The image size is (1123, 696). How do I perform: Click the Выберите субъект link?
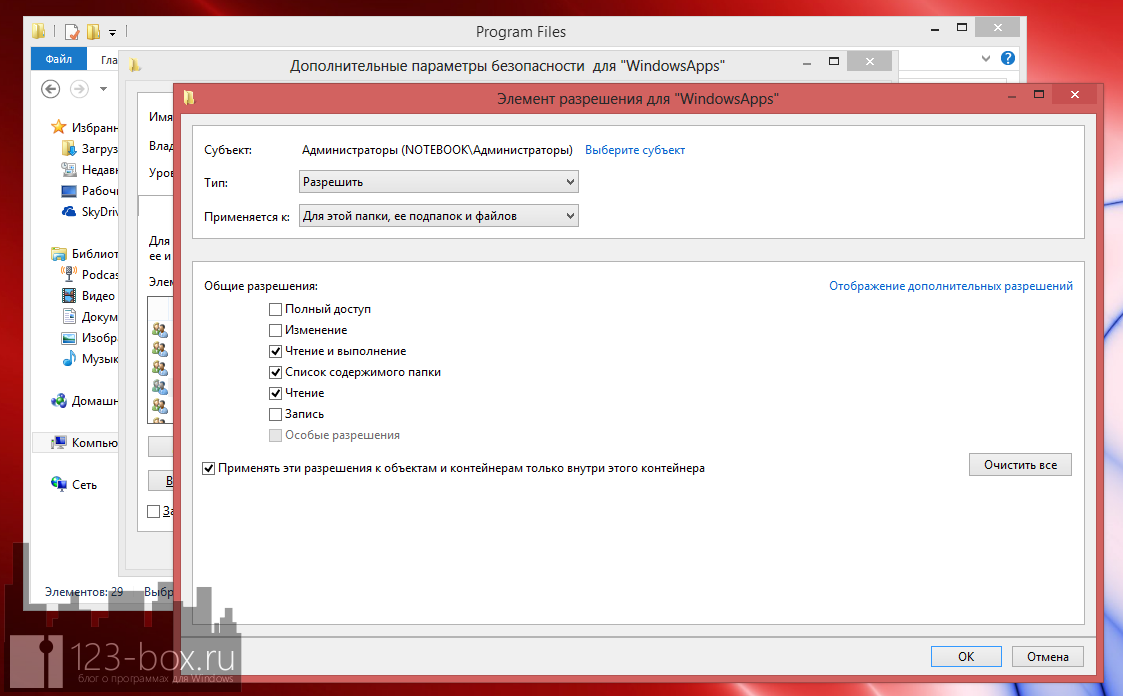[x=635, y=150]
